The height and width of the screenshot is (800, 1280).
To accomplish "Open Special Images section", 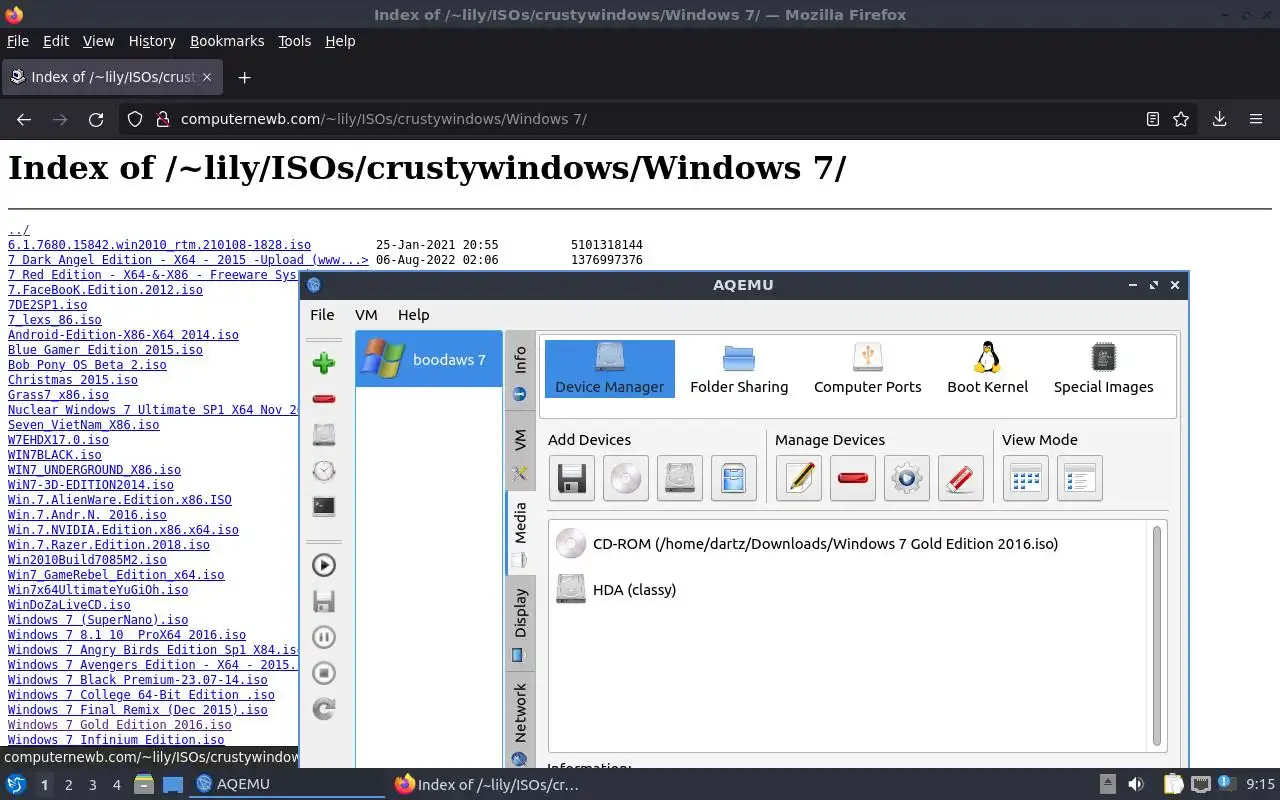I will [x=1104, y=369].
